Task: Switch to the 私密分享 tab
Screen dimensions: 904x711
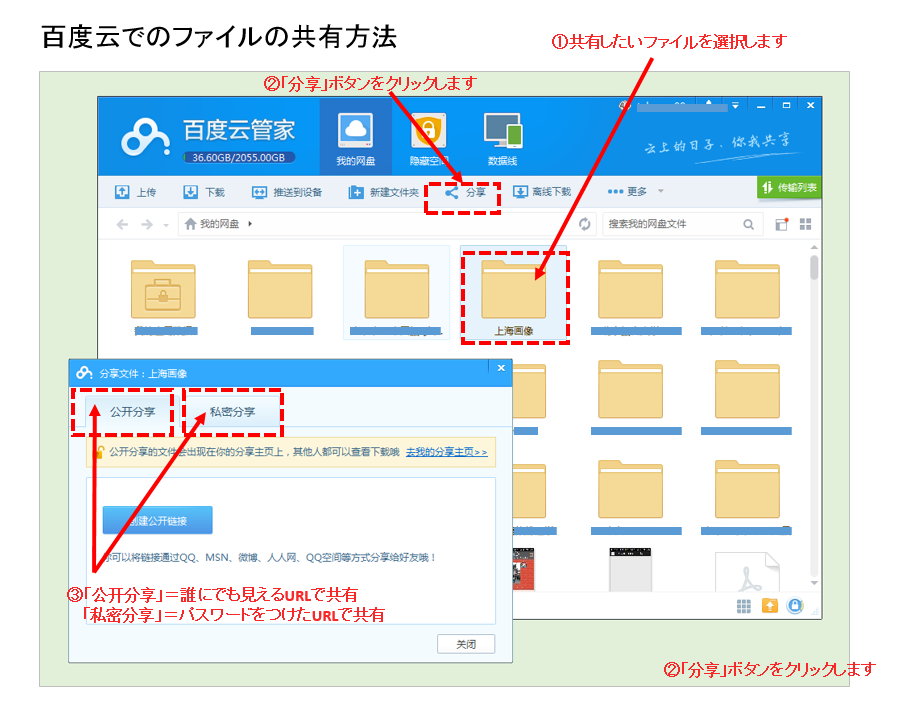Action: click(x=232, y=412)
